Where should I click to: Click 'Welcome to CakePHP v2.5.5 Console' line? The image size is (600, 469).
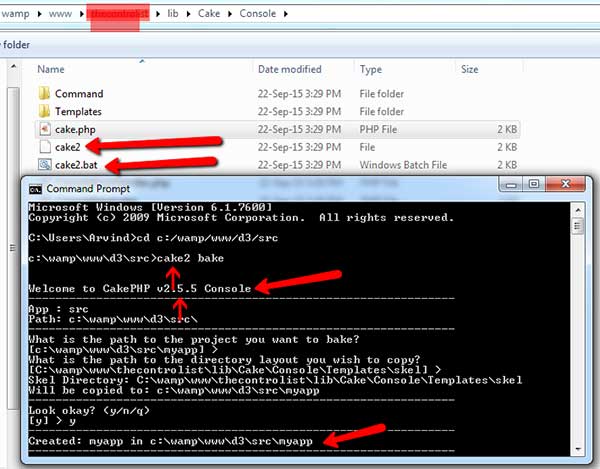pos(140,288)
